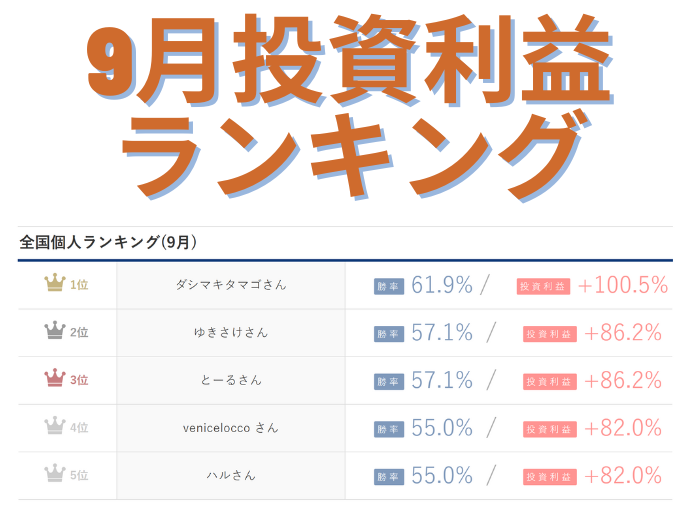The height and width of the screenshot is (525, 700).
Task: Click the light gray crown for 4th place
Action: pyautogui.click(x=55, y=428)
